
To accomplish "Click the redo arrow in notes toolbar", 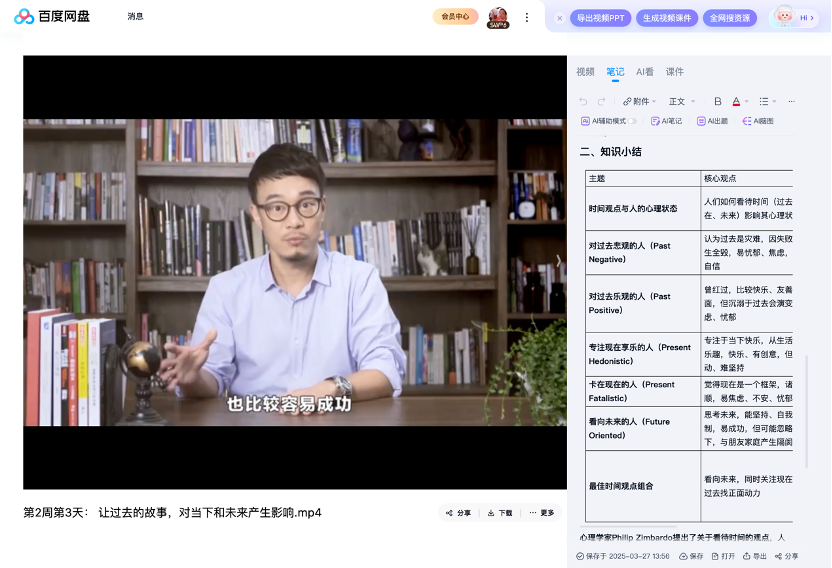I will 601,101.
